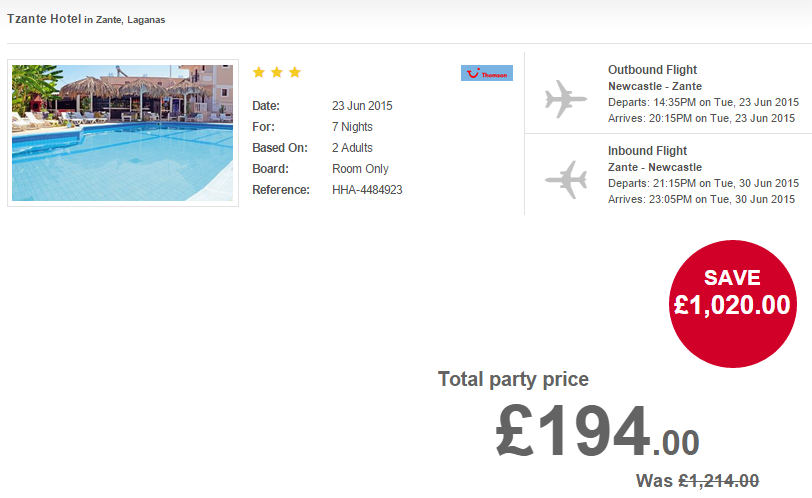Image resolution: width=812 pixels, height=498 pixels.
Task: Select the Outbound Flight heading
Action: [652, 70]
